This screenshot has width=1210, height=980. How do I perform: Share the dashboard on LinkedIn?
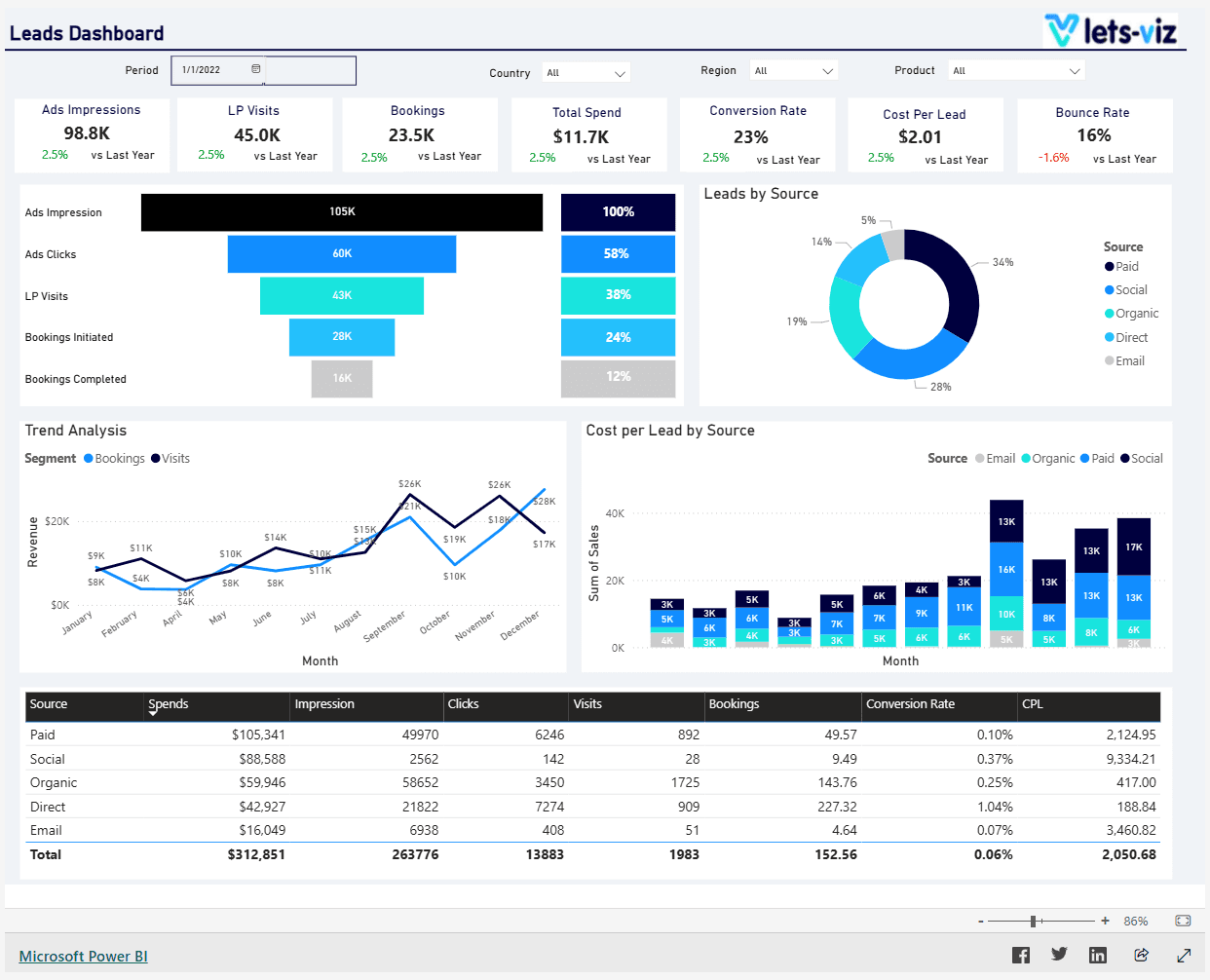[x=1098, y=955]
